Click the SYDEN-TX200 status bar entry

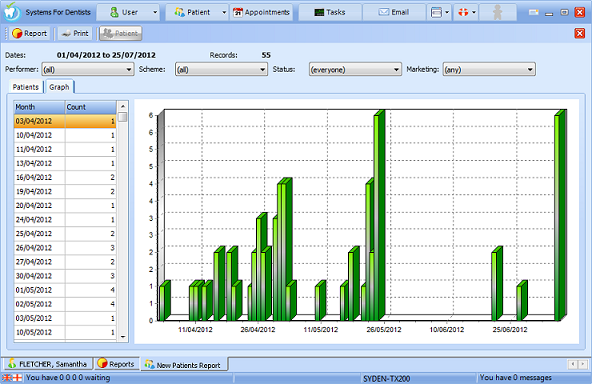coord(386,378)
